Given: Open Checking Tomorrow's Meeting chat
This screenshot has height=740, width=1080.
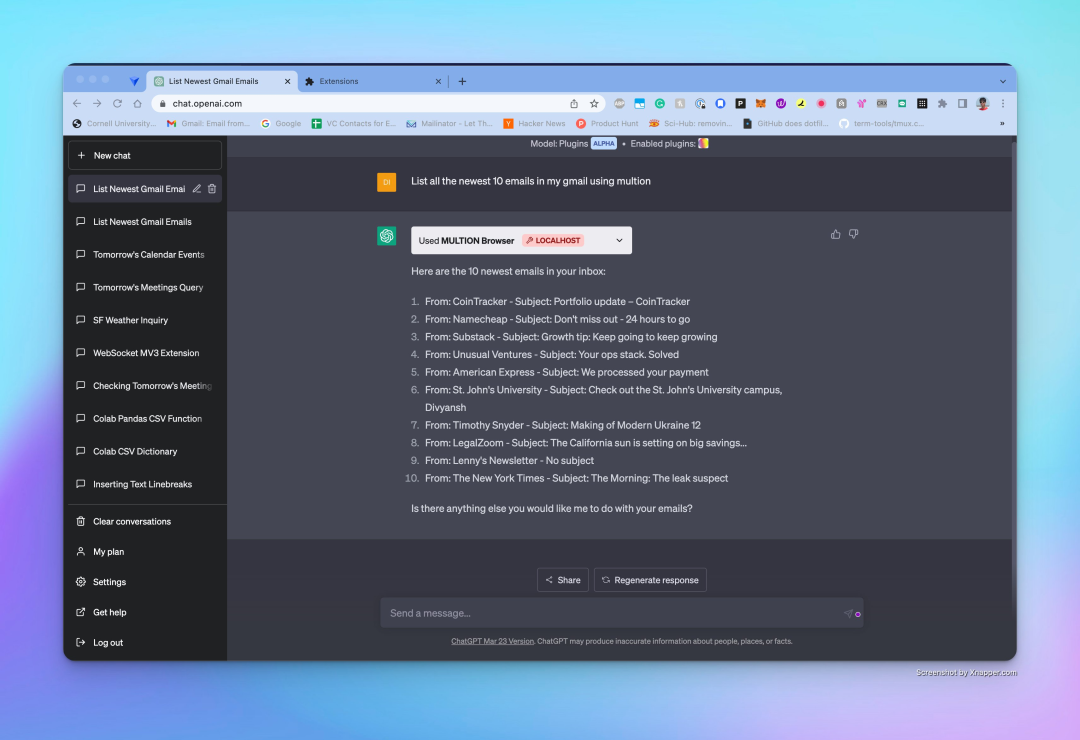Looking at the screenshot, I should coord(145,386).
